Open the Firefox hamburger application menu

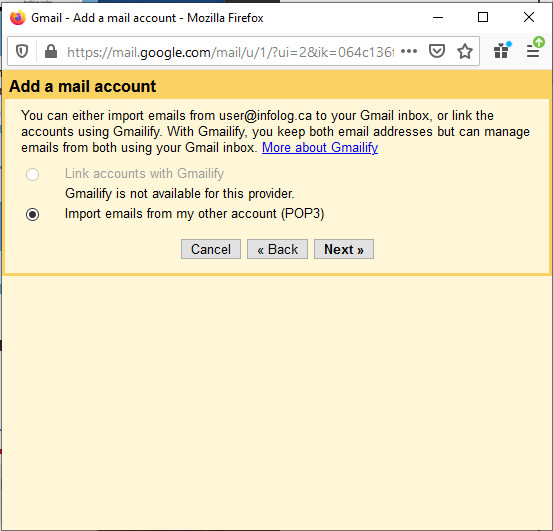(534, 49)
